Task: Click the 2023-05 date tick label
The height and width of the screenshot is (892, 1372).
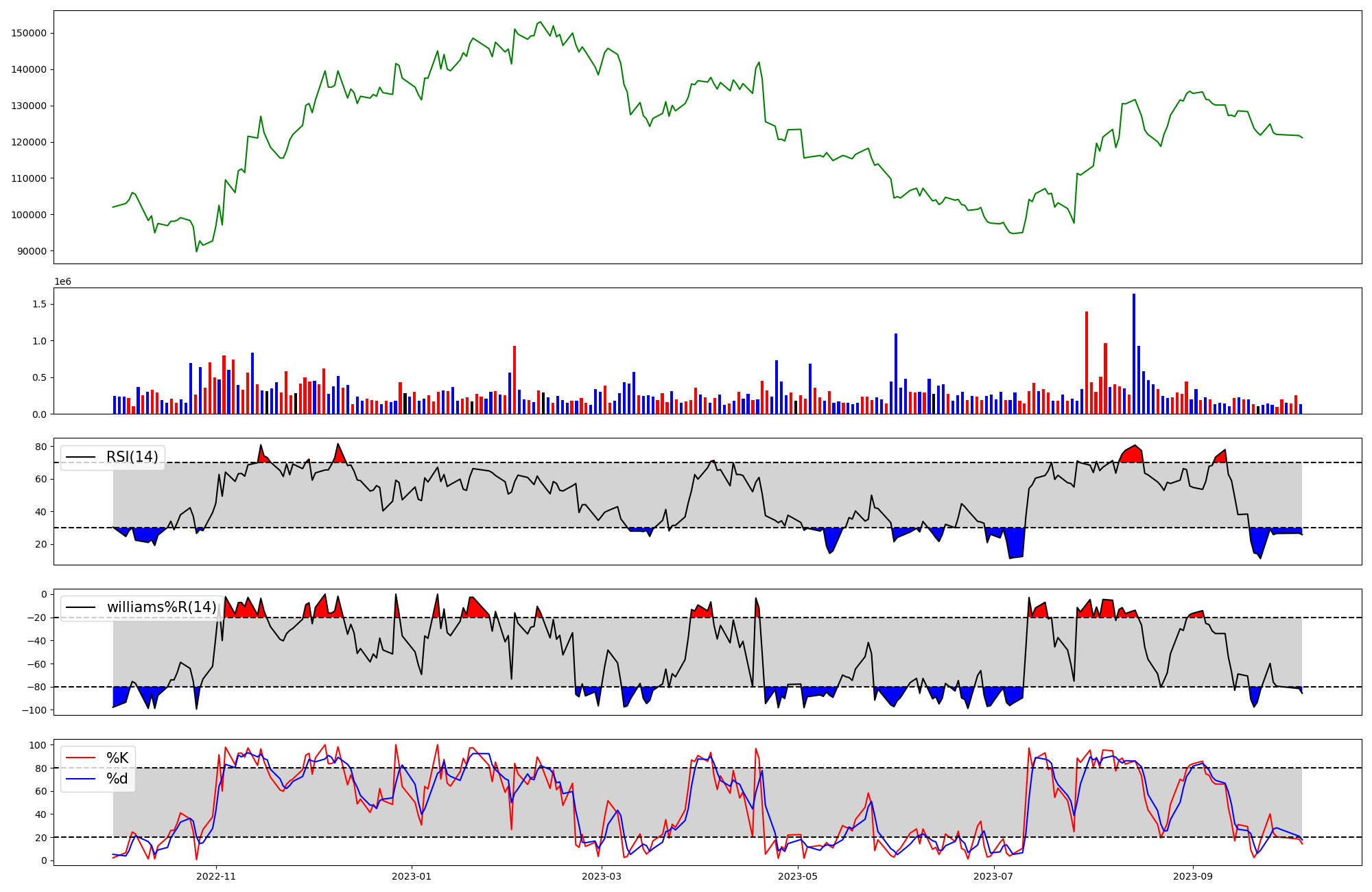Action: click(x=799, y=876)
